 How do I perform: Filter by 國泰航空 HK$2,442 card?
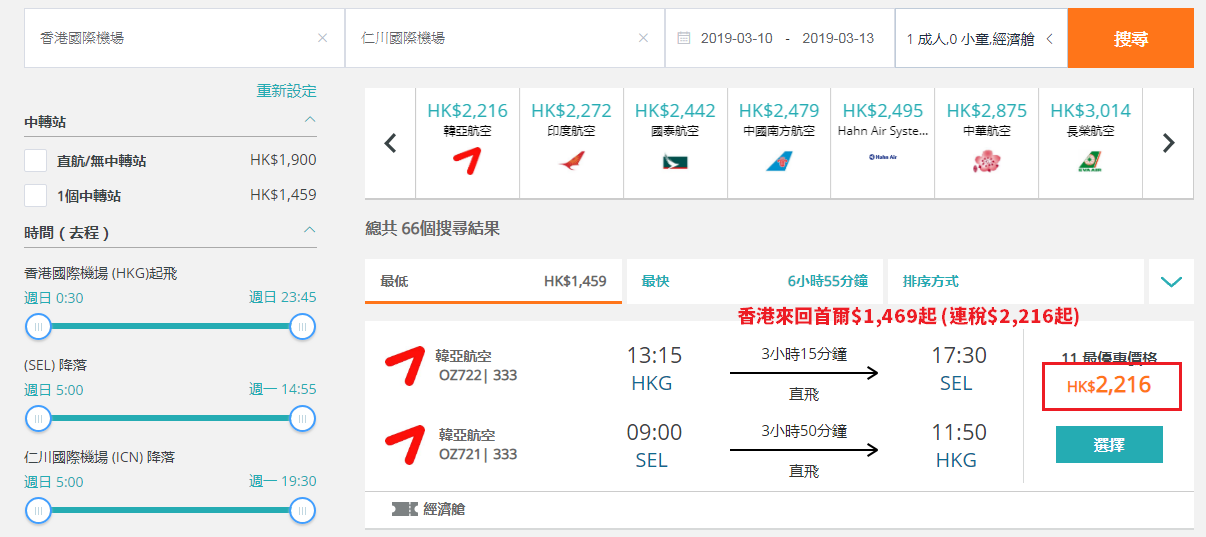675,143
